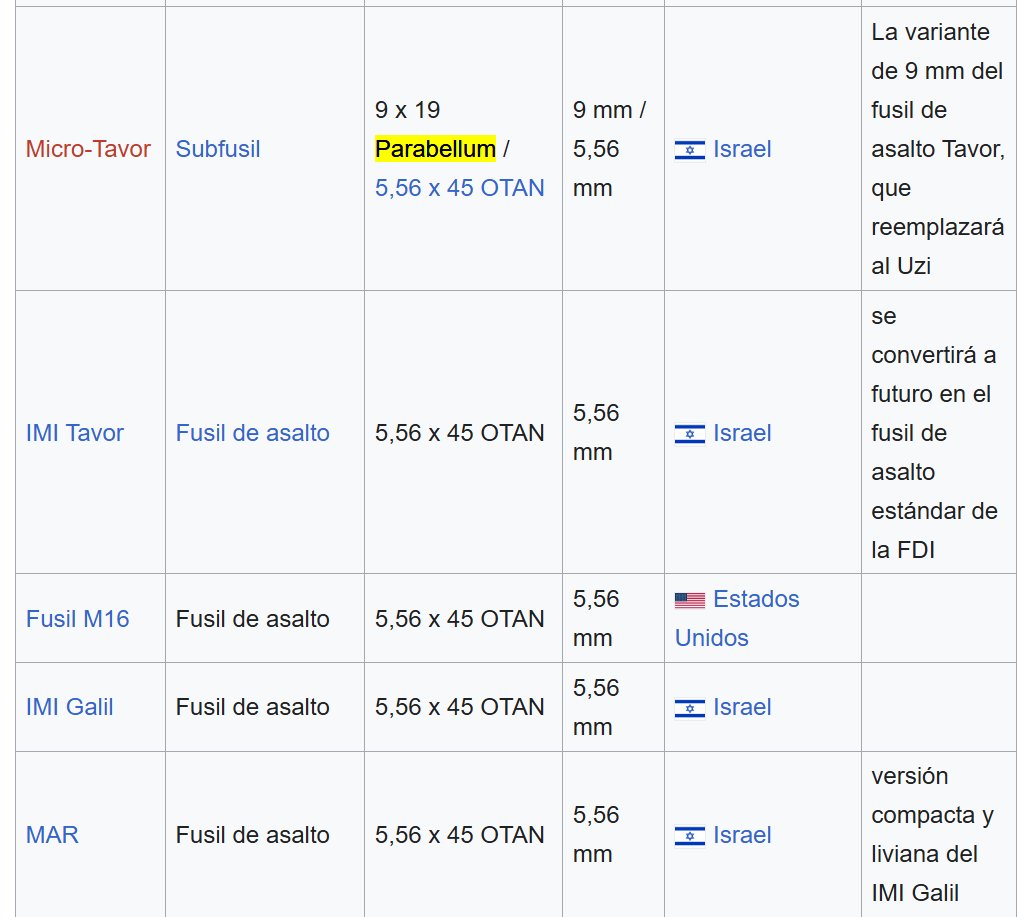Viewport: 1033px width, 917px height.
Task: Click the 'reemplazará al Uzi' description text
Action: [937, 246]
